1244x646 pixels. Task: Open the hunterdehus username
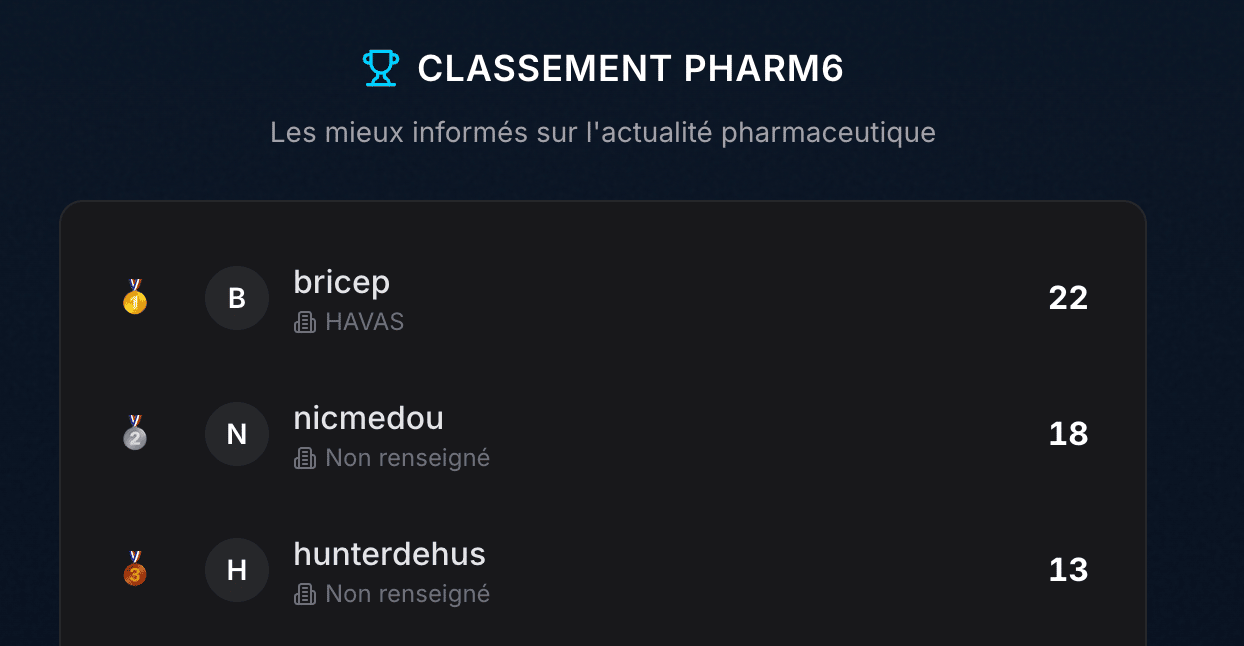click(389, 554)
